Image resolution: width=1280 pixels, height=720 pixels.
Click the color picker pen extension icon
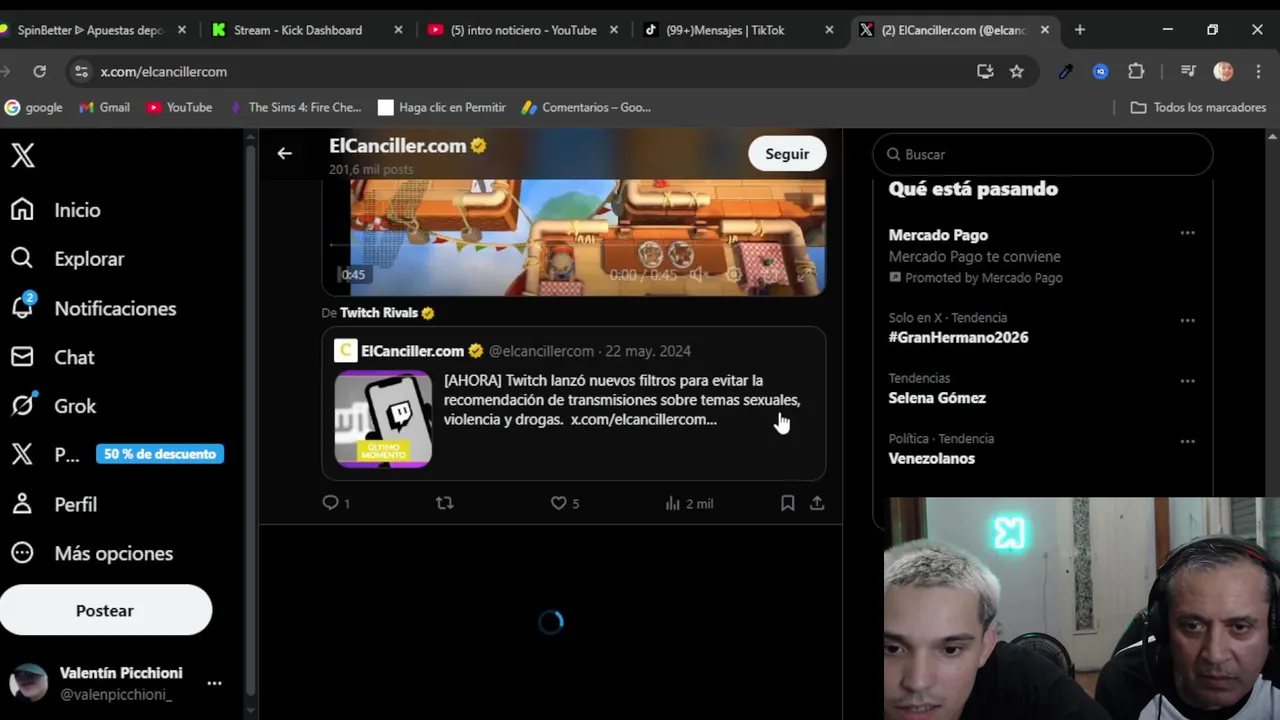pyautogui.click(x=1066, y=71)
